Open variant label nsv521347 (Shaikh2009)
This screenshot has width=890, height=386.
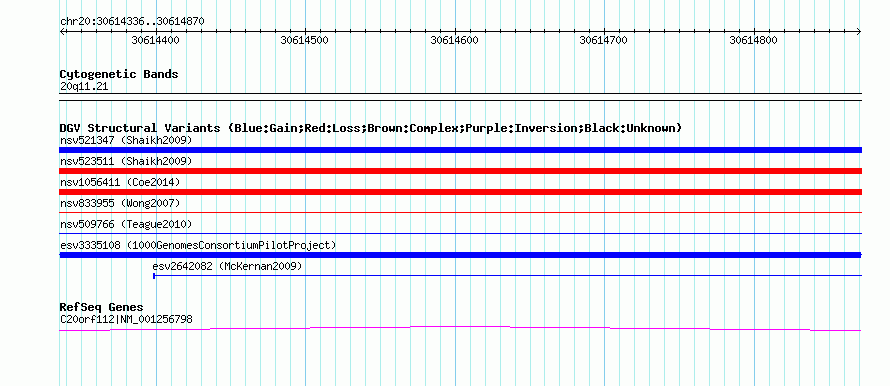[126, 140]
